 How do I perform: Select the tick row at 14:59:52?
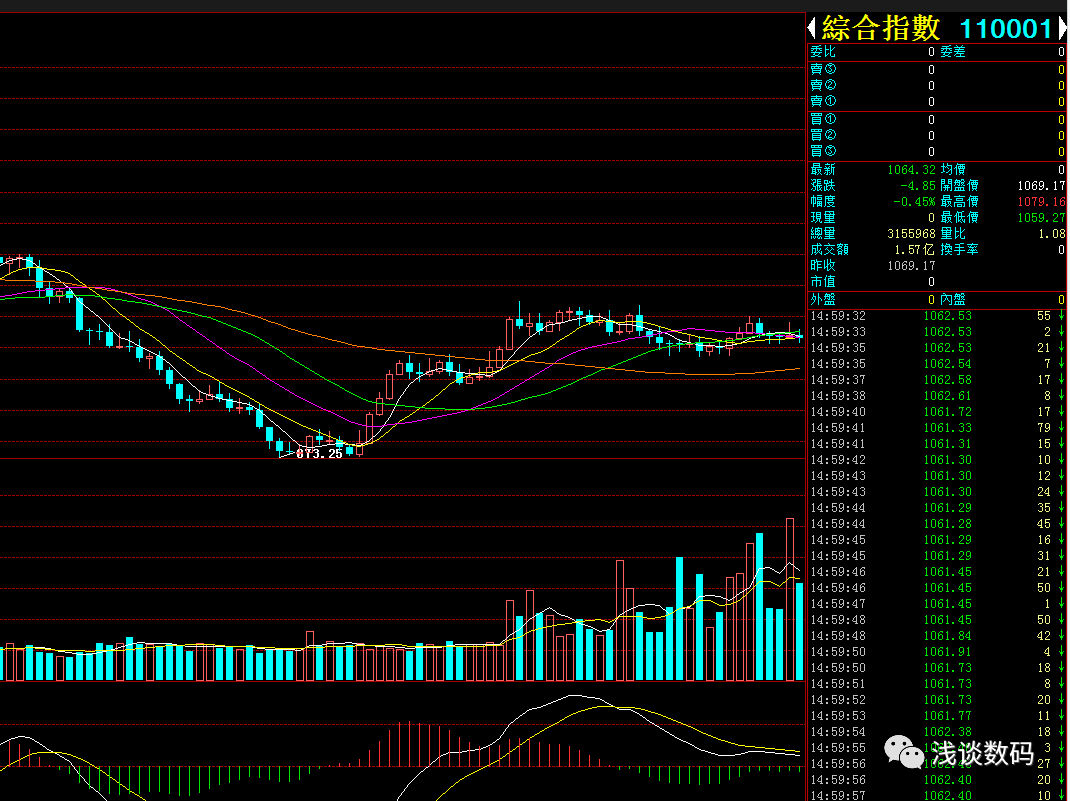[938, 700]
